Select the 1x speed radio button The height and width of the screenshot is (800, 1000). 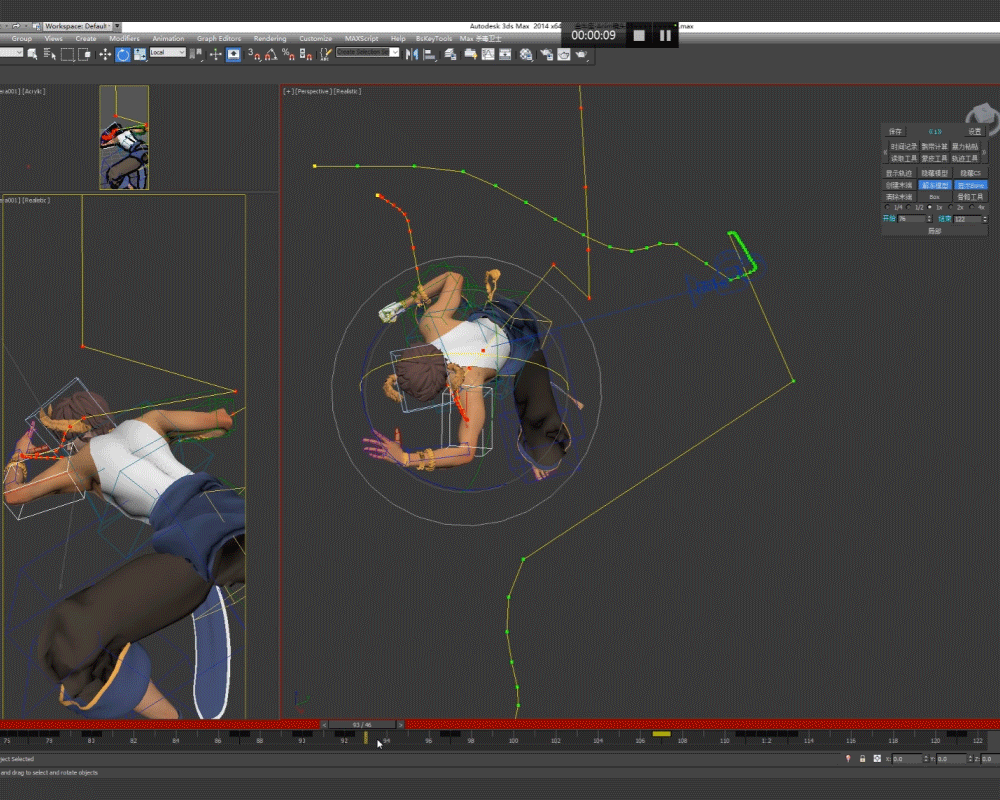point(929,207)
